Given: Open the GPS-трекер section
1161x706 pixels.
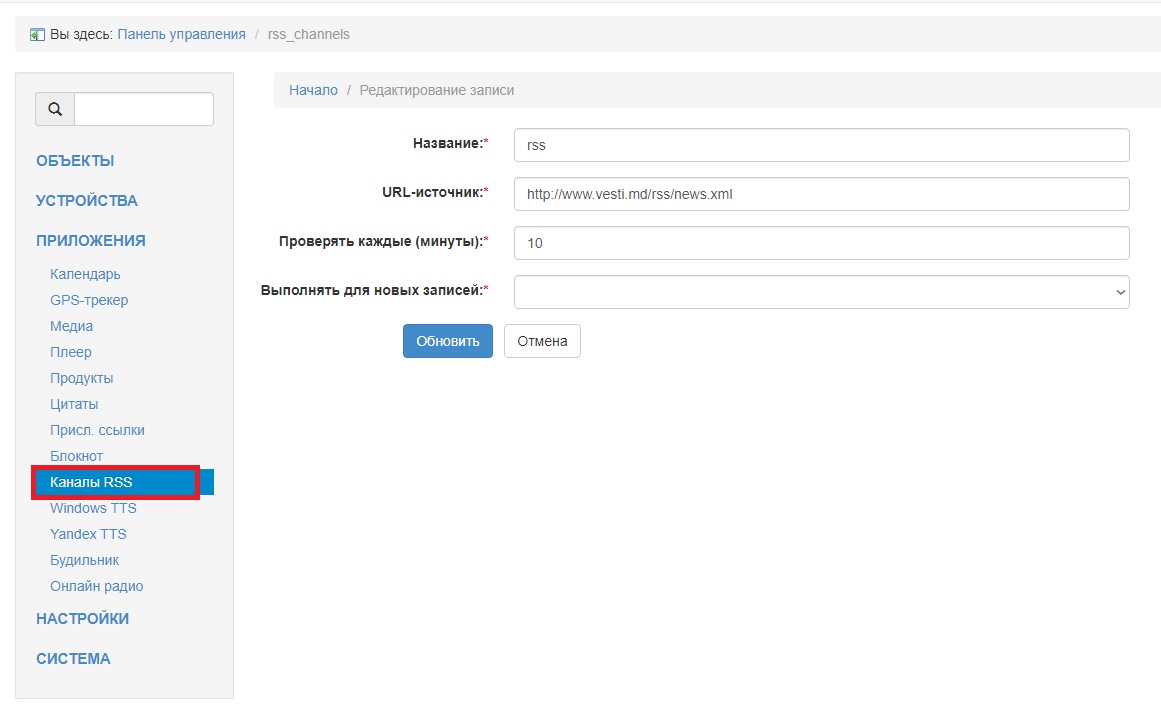Looking at the screenshot, I should point(89,299).
